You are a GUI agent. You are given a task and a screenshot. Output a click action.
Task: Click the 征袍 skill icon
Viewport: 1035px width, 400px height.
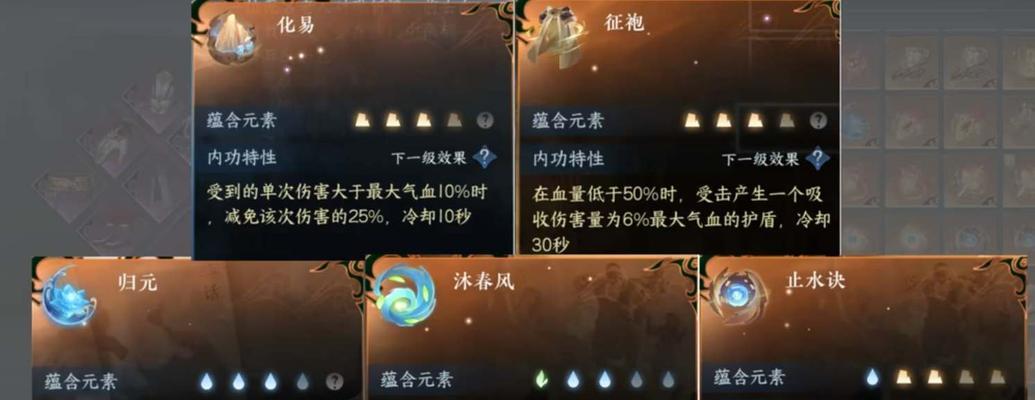[557, 38]
